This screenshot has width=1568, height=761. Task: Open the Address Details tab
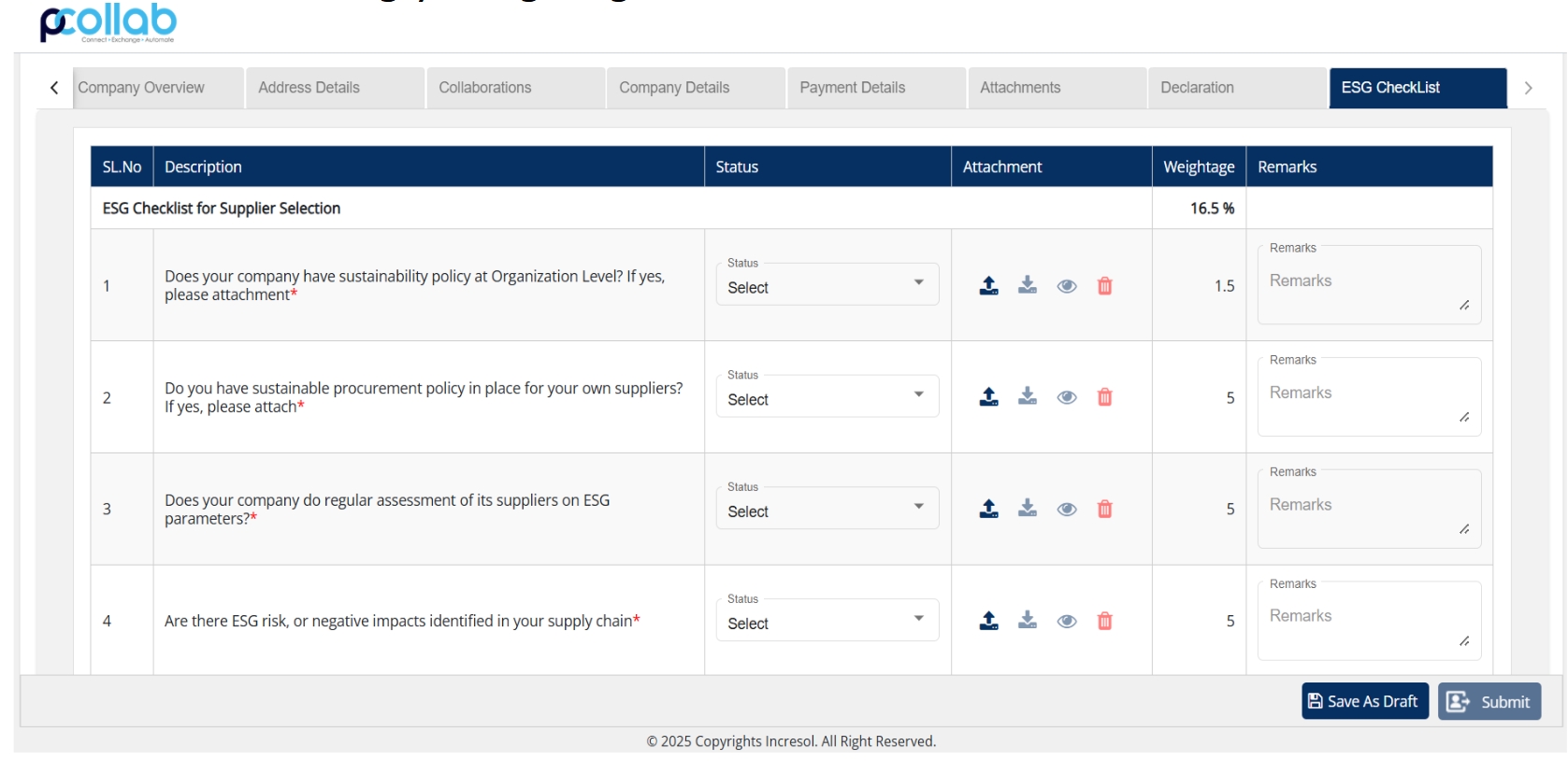(x=336, y=88)
